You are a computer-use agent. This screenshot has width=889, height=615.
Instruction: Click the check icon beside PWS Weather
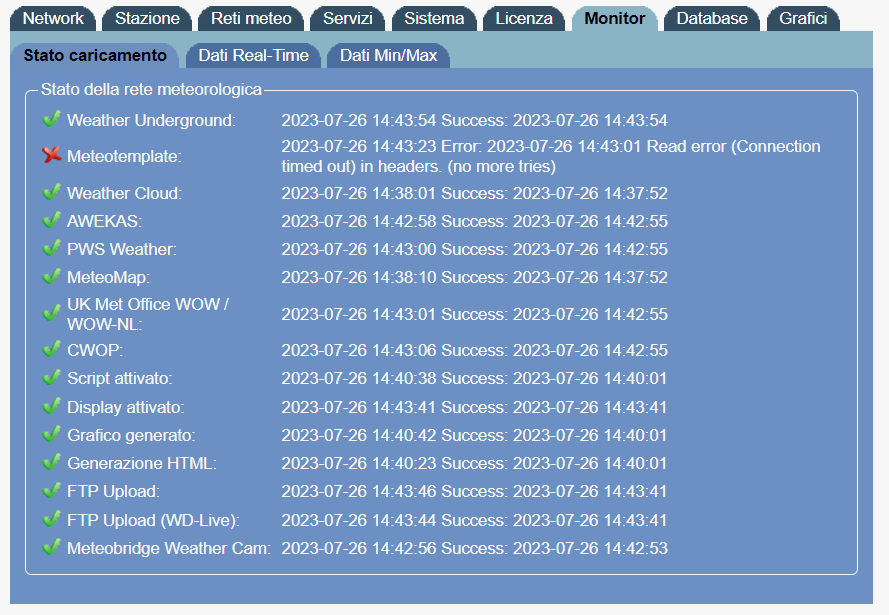point(51,249)
